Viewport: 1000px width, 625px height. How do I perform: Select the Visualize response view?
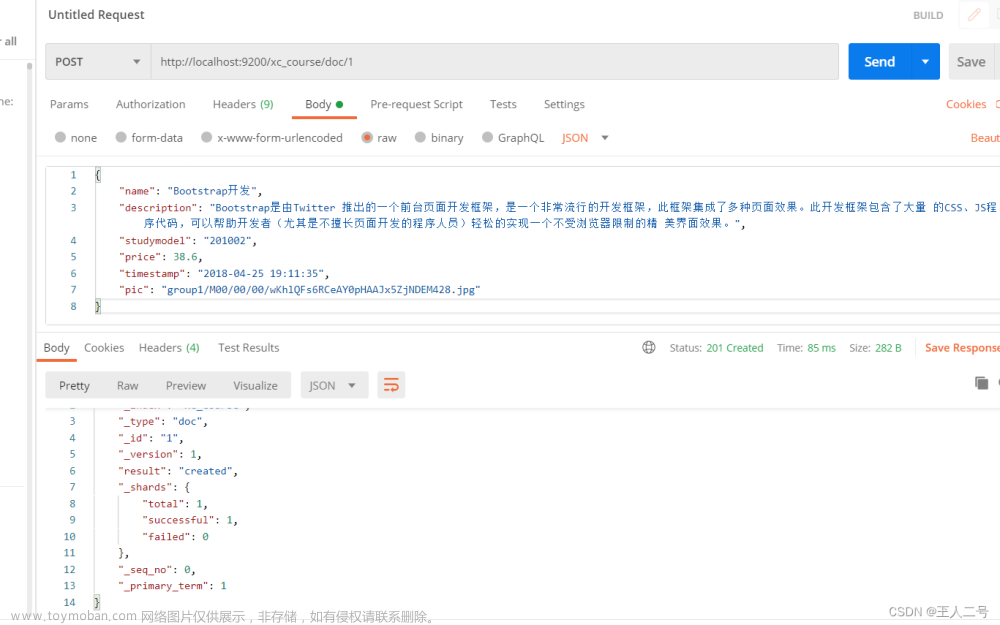(x=255, y=385)
